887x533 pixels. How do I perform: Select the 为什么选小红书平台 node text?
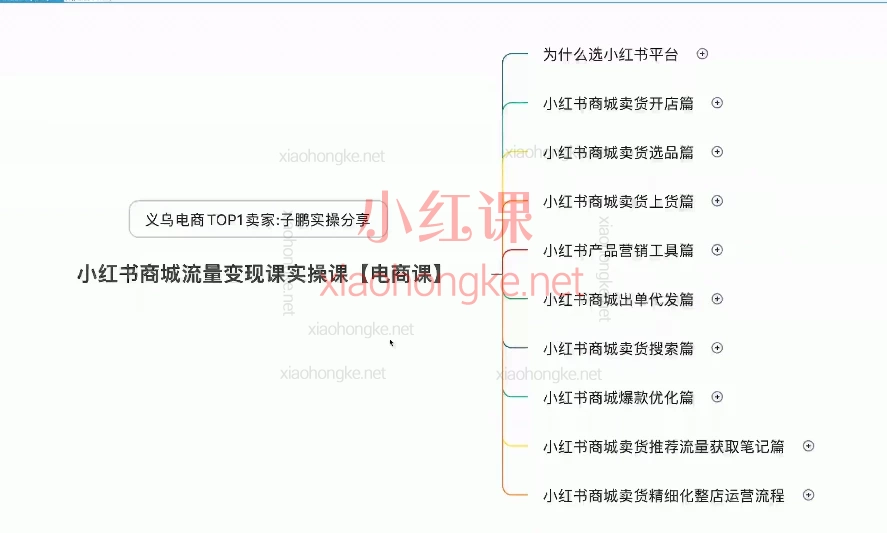coord(610,54)
